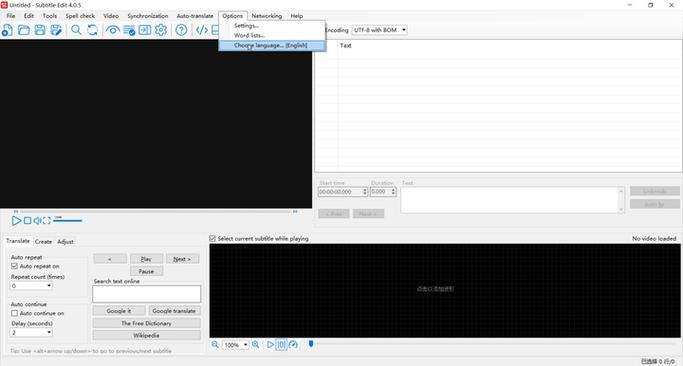Click the add waveform text in waveform area

[x=436, y=288]
